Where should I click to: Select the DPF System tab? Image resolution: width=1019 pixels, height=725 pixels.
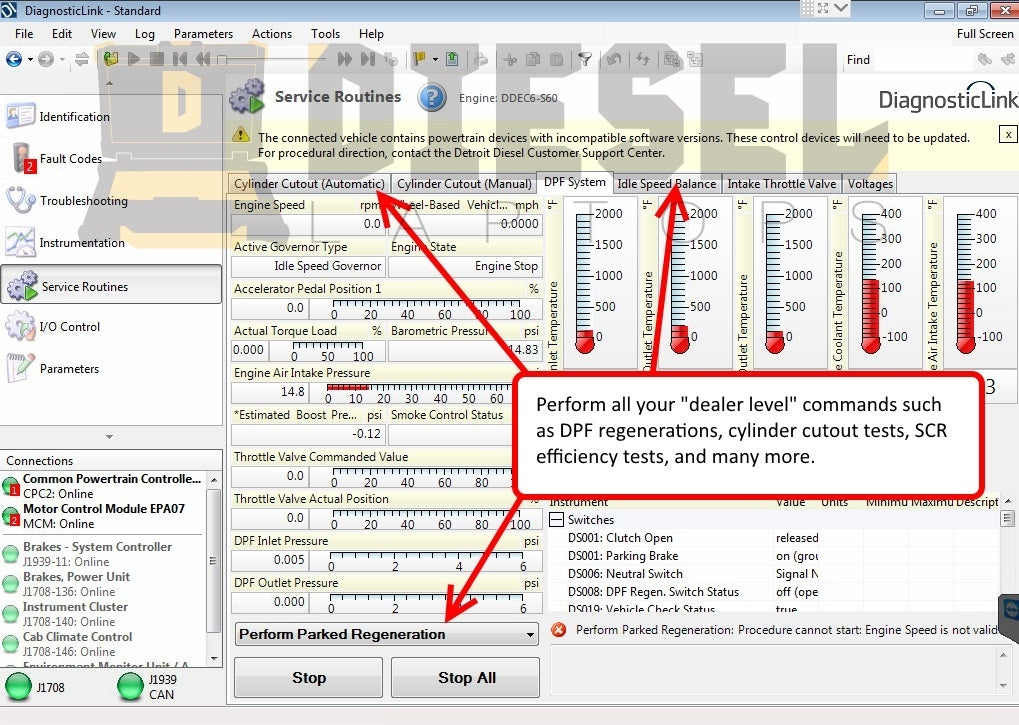click(x=574, y=182)
